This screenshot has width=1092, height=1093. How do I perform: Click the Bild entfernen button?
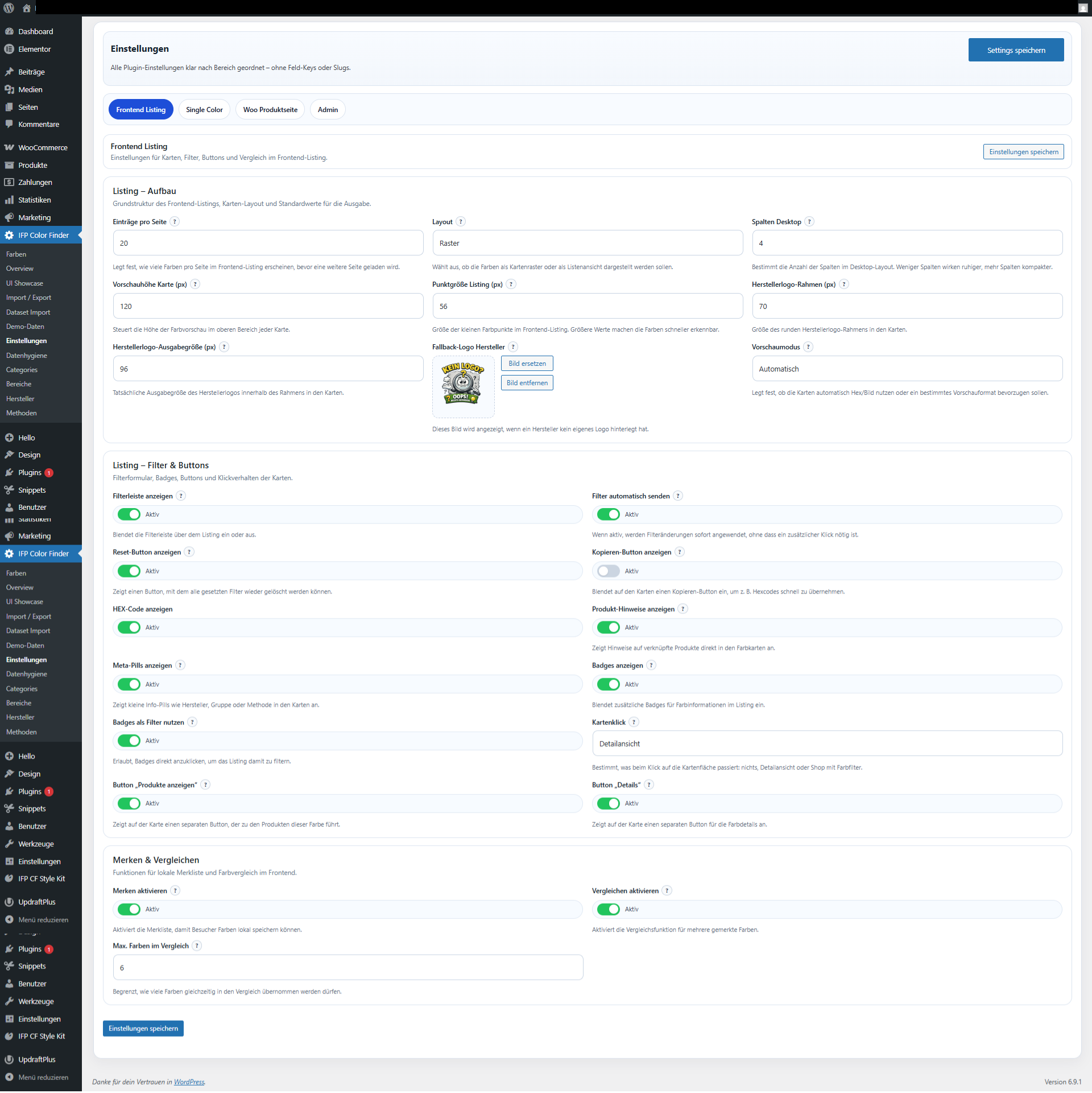(527, 383)
